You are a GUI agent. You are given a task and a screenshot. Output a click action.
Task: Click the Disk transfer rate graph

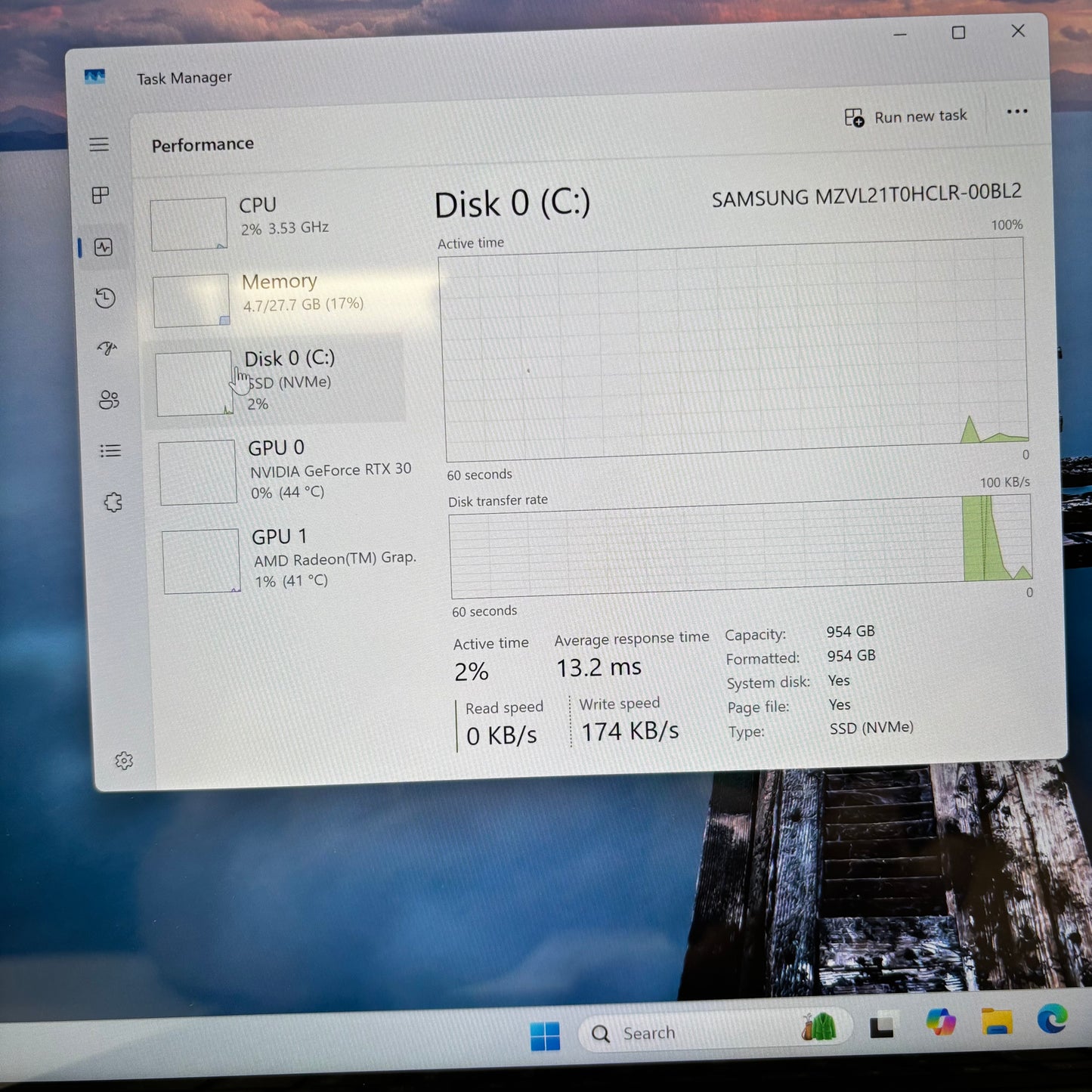pos(741,555)
